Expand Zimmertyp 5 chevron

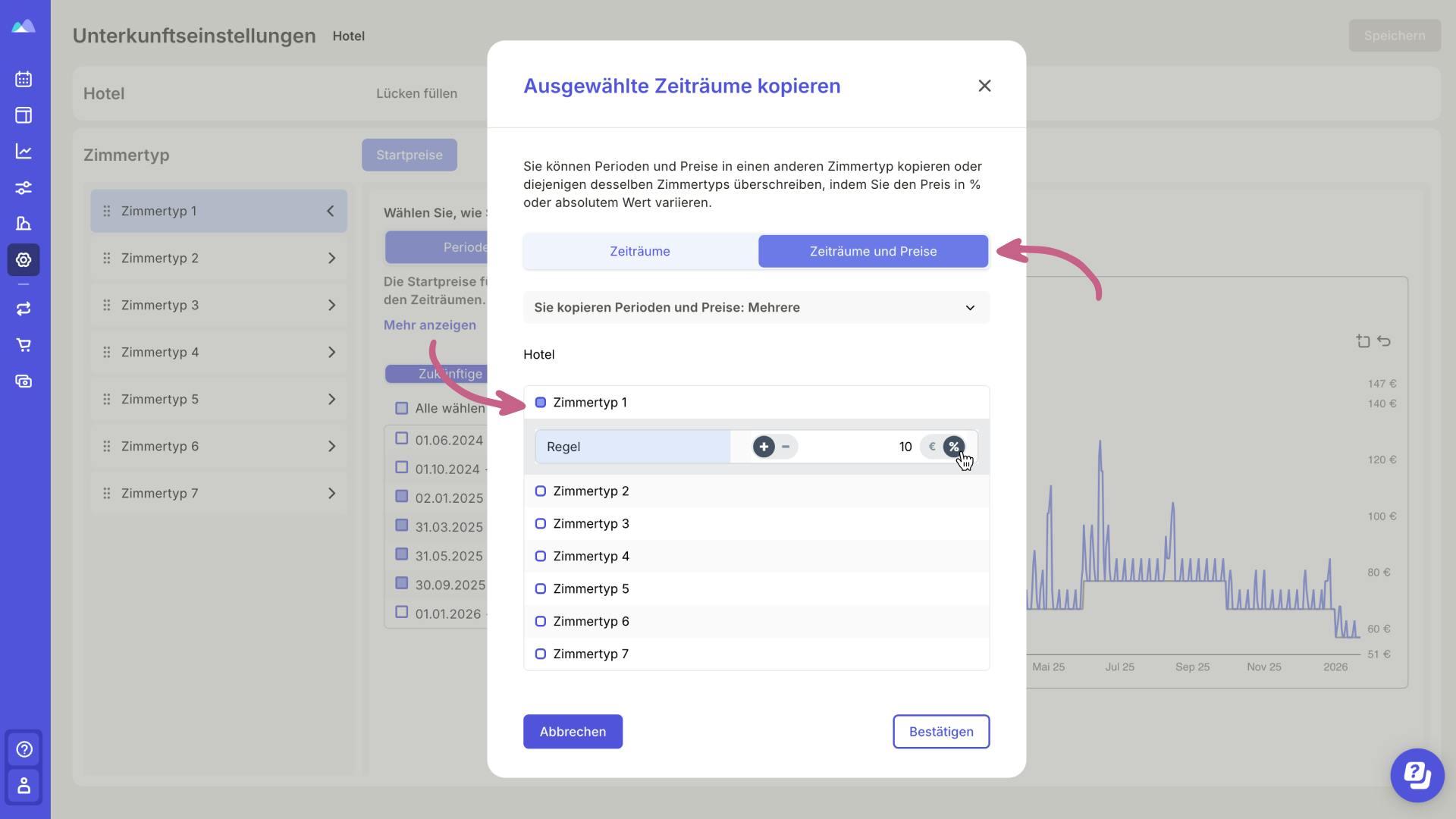(331, 399)
